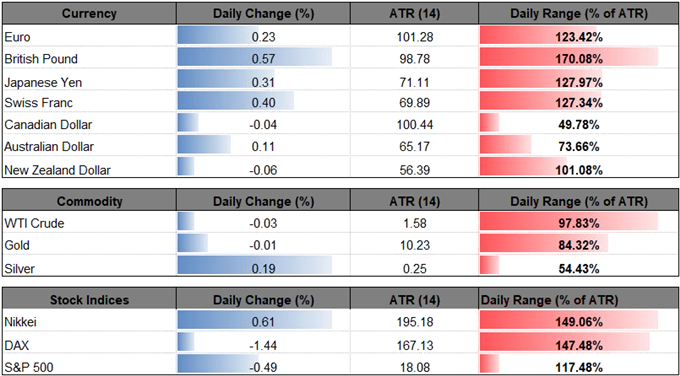The width and height of the screenshot is (680, 376).
Task: Select Australian Dollar row label
Action: [49, 147]
